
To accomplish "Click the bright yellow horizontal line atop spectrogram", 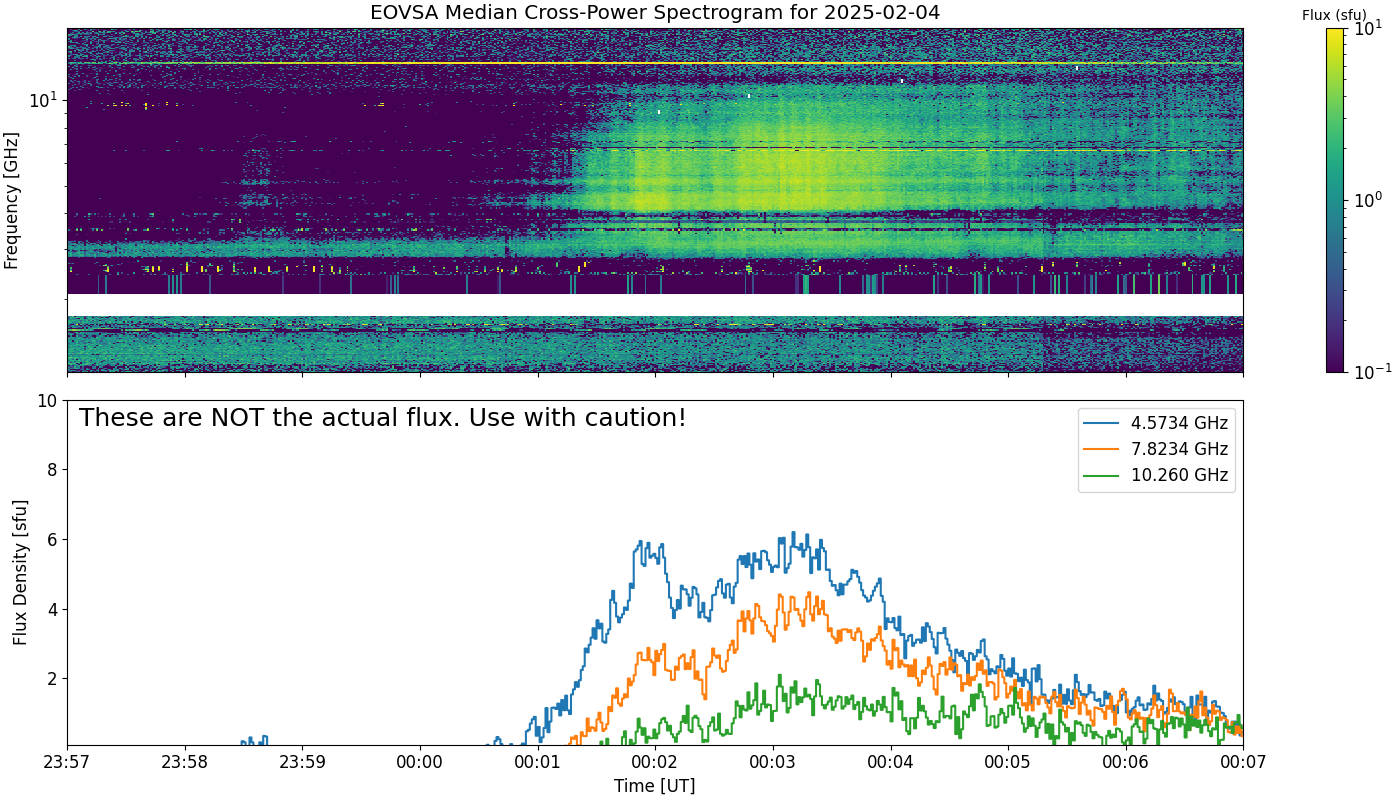I will click(655, 63).
